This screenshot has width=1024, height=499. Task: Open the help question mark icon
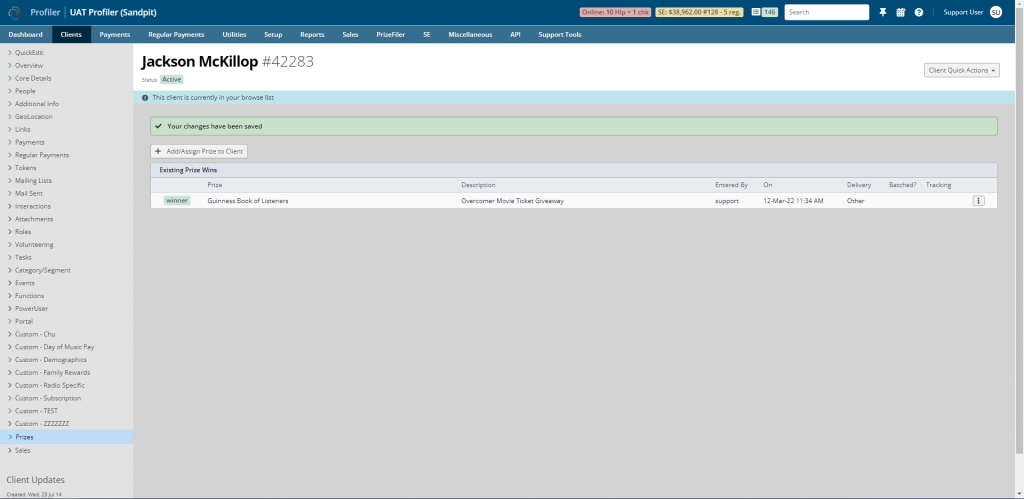(919, 12)
